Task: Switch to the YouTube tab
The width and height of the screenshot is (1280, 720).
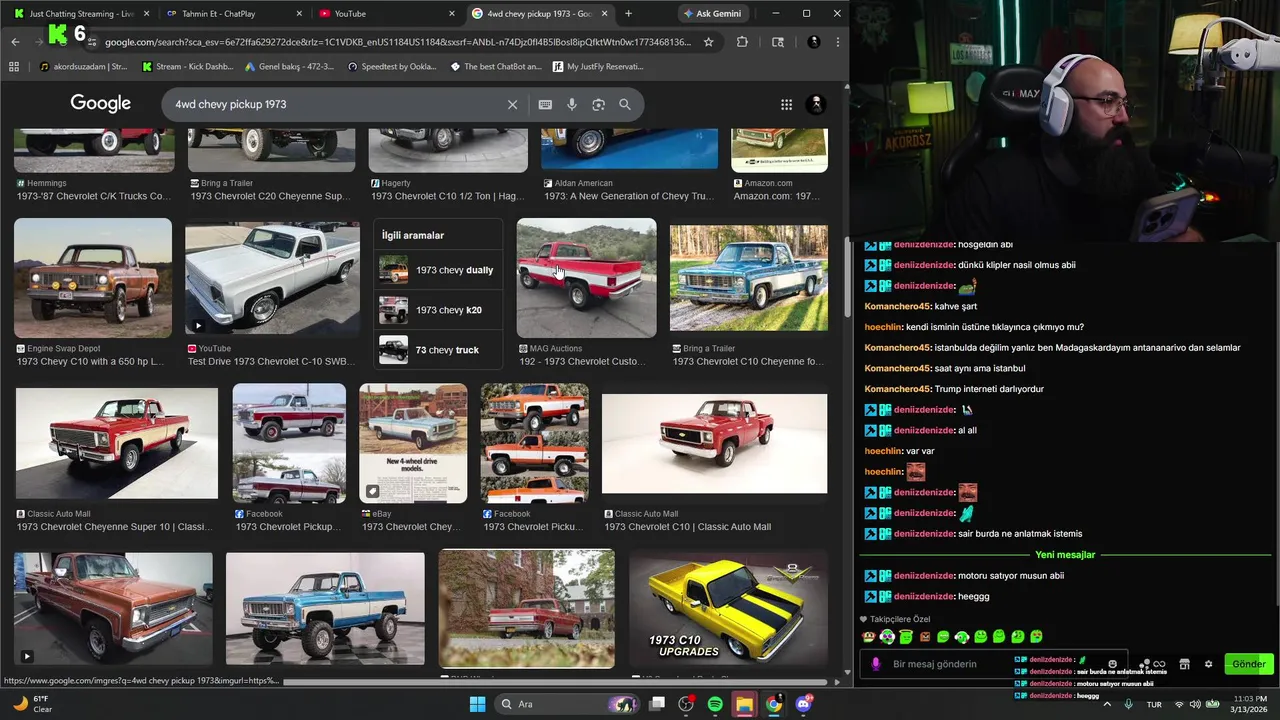Action: pos(385,13)
